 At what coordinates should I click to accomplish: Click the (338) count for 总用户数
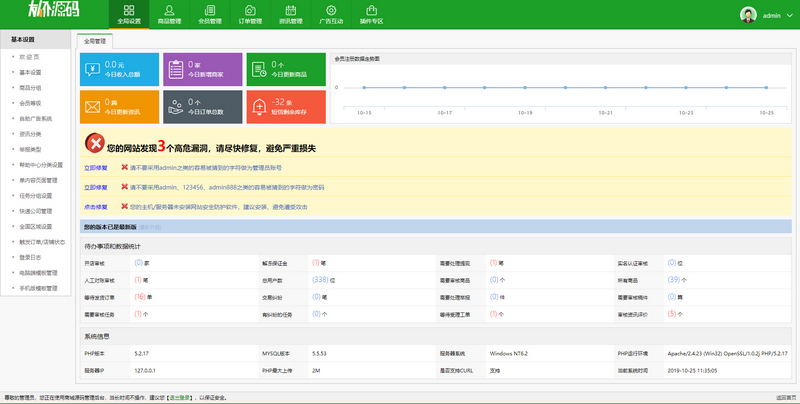(320, 280)
